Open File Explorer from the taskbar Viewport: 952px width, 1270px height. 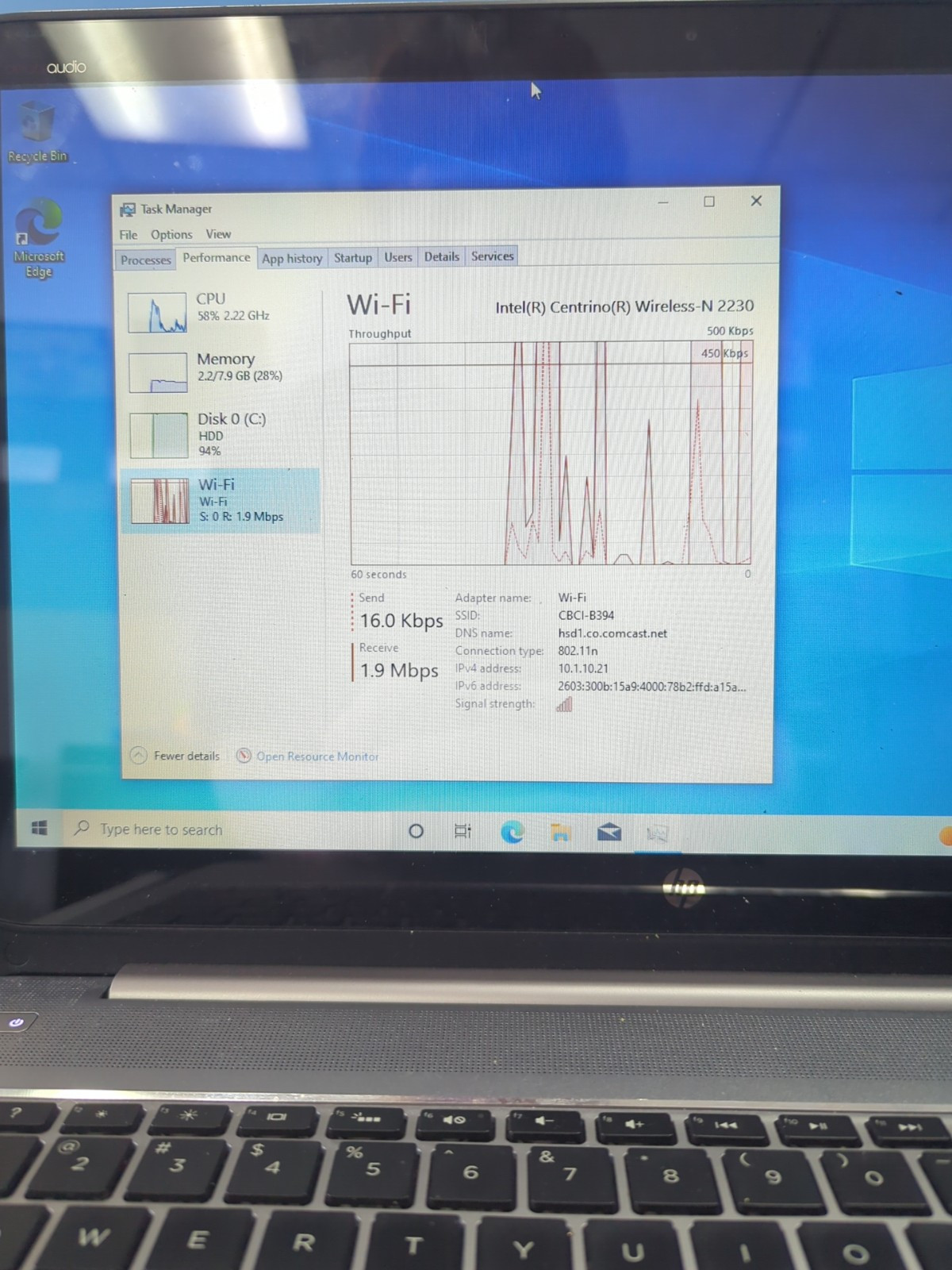click(561, 832)
